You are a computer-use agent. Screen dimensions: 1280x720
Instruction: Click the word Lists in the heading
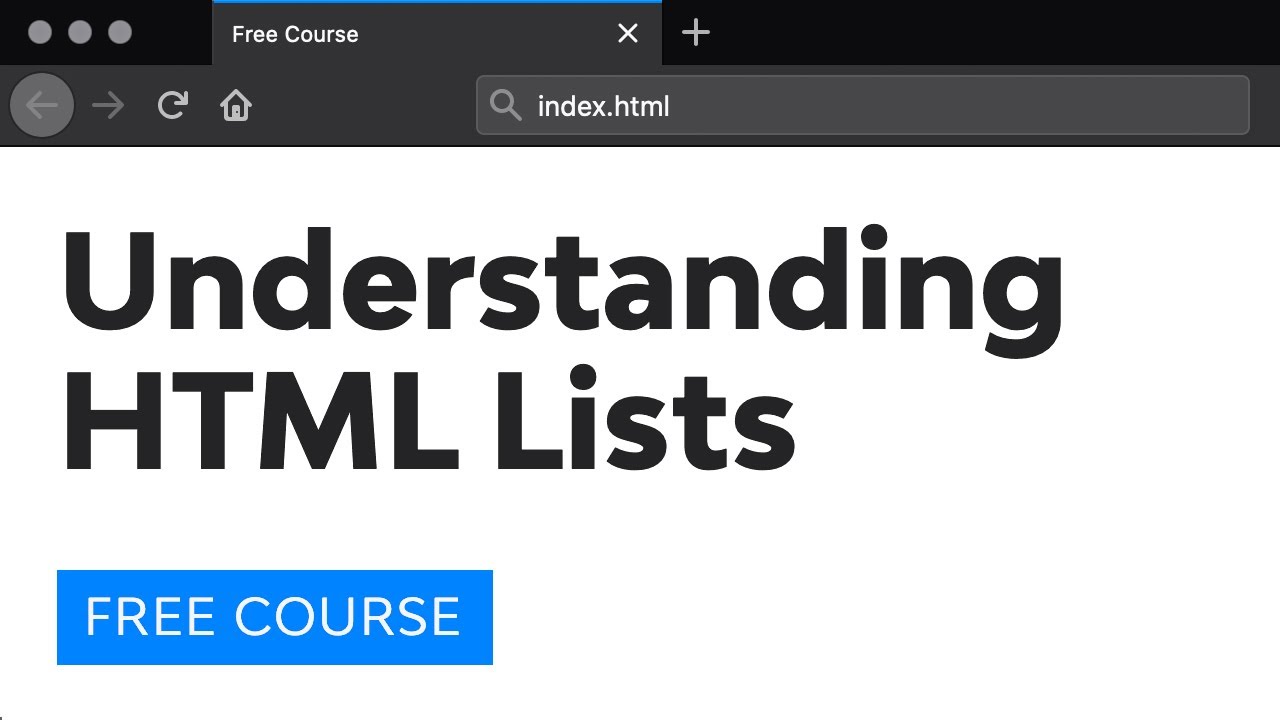[645, 420]
